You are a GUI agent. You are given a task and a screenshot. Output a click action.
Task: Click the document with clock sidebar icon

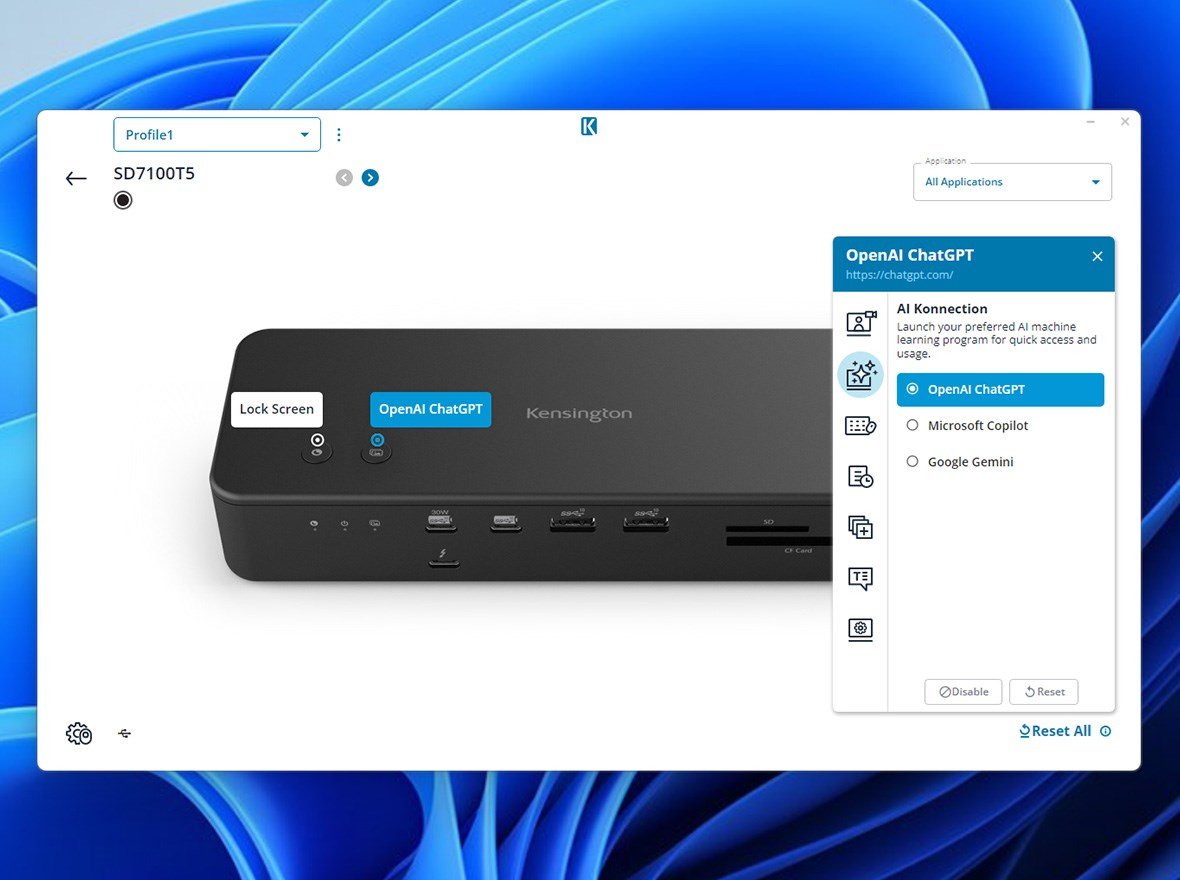[x=860, y=476]
